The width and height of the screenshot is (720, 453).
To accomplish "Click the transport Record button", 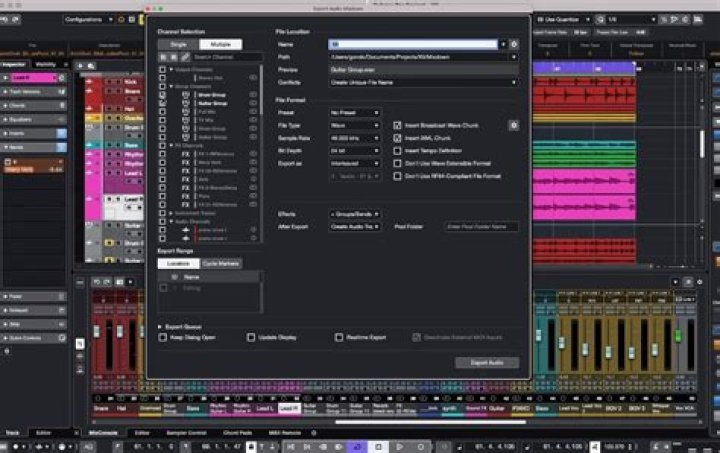I will click(421, 447).
